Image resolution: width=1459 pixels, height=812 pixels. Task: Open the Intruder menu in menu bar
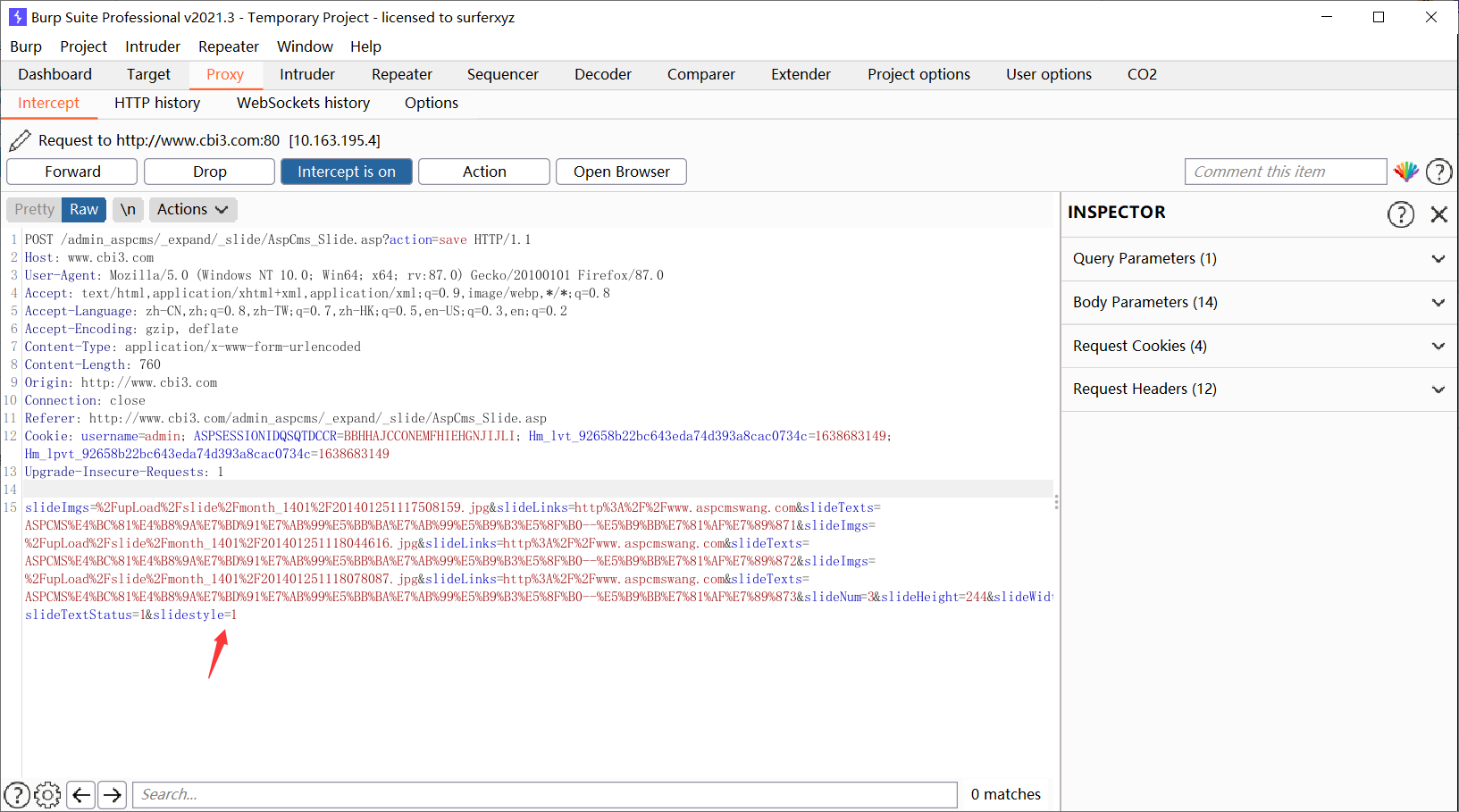(x=153, y=46)
